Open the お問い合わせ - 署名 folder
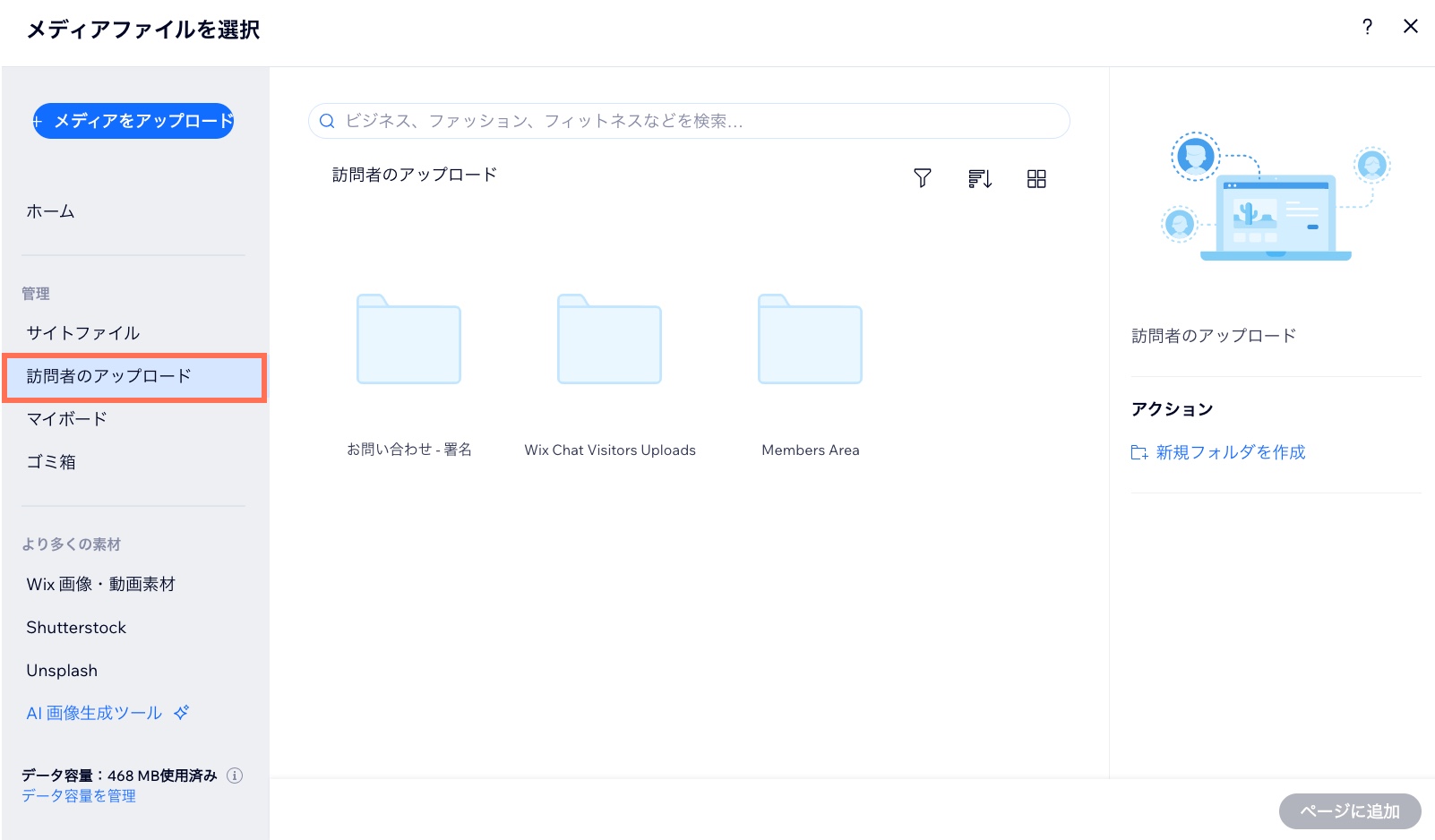Image resolution: width=1435 pixels, height=840 pixels. point(408,340)
